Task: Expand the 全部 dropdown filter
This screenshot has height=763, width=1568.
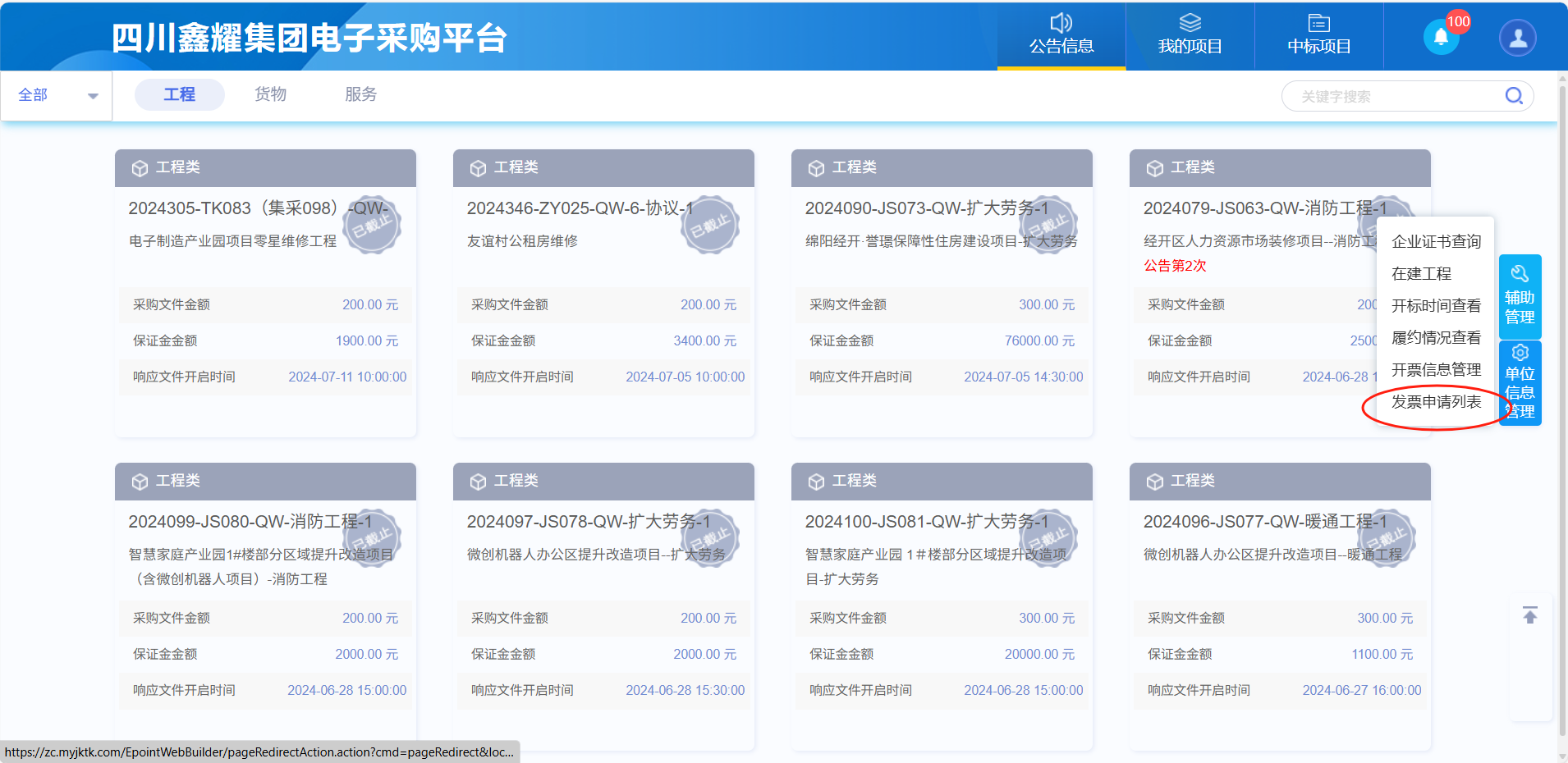Action: (x=57, y=95)
